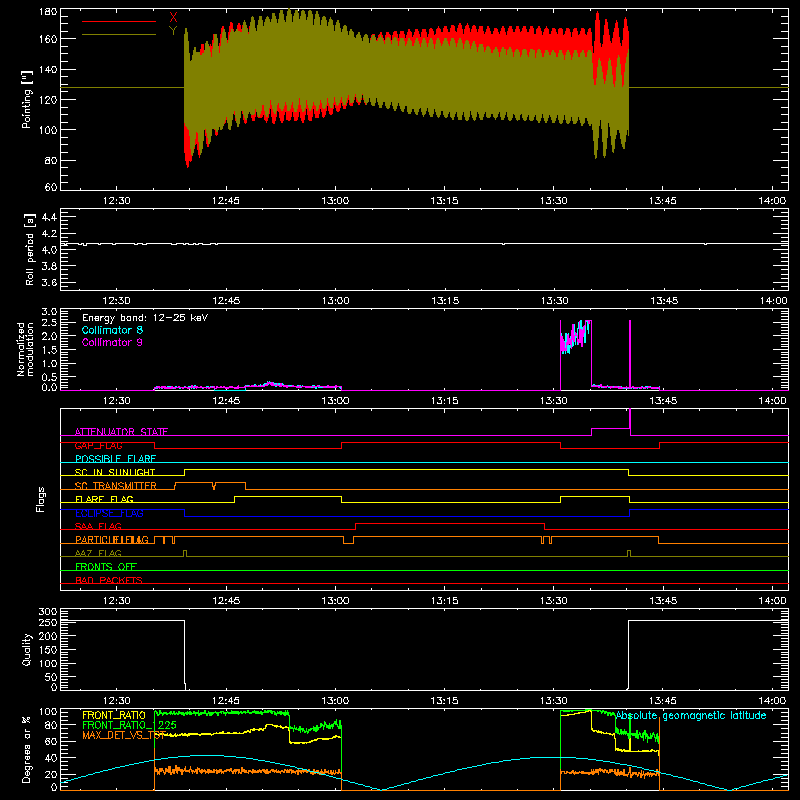Click the olive Y legend line sample
The image size is (800, 800).
coord(118,34)
